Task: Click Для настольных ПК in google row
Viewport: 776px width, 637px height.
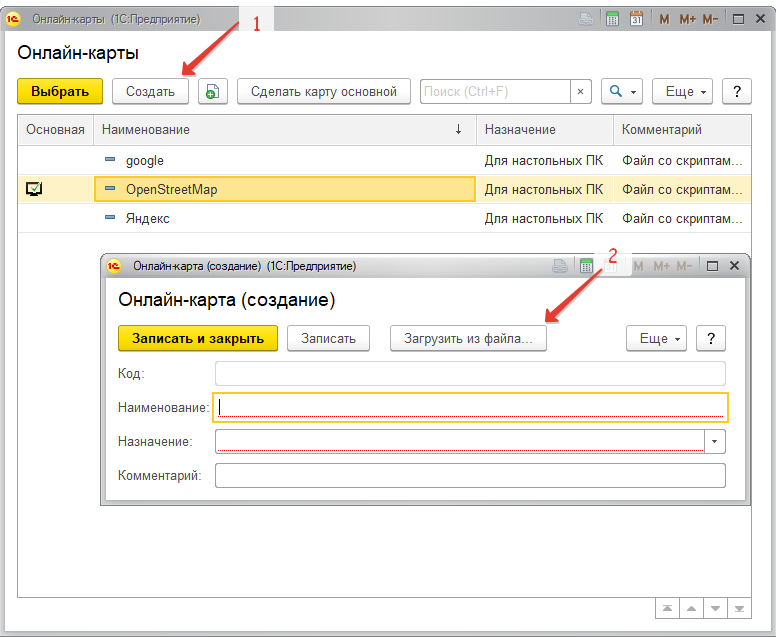Action: click(544, 160)
